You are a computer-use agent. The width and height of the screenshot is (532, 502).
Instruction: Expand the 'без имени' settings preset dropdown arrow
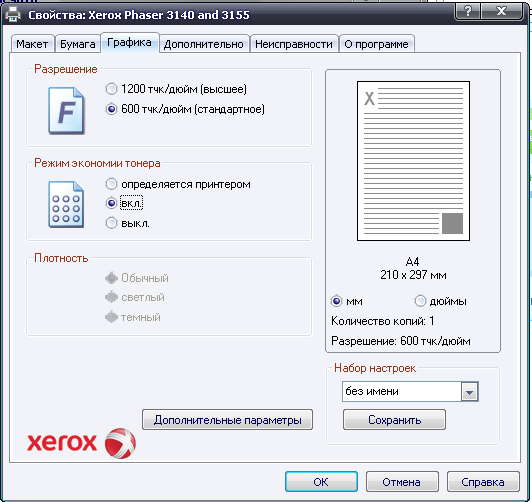(470, 392)
